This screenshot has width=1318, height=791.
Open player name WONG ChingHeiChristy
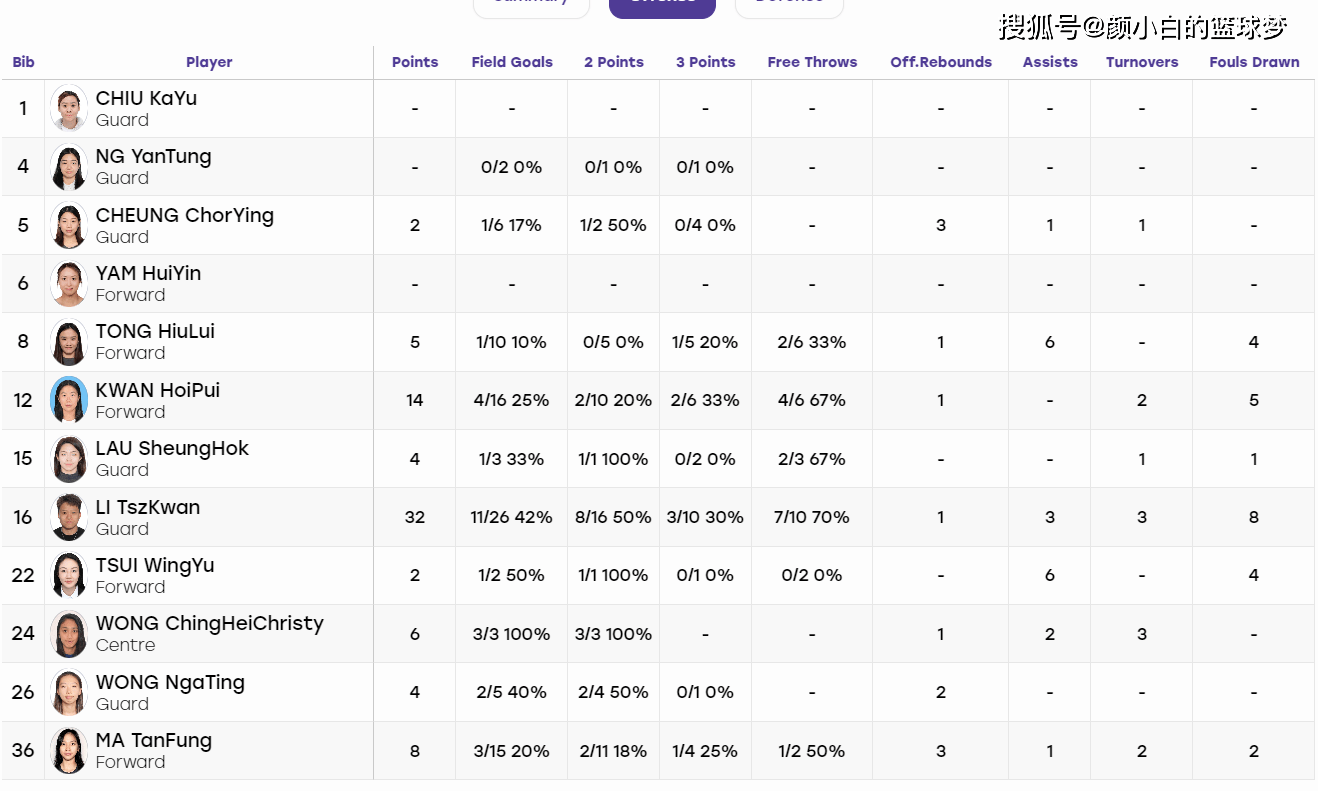tap(210, 623)
